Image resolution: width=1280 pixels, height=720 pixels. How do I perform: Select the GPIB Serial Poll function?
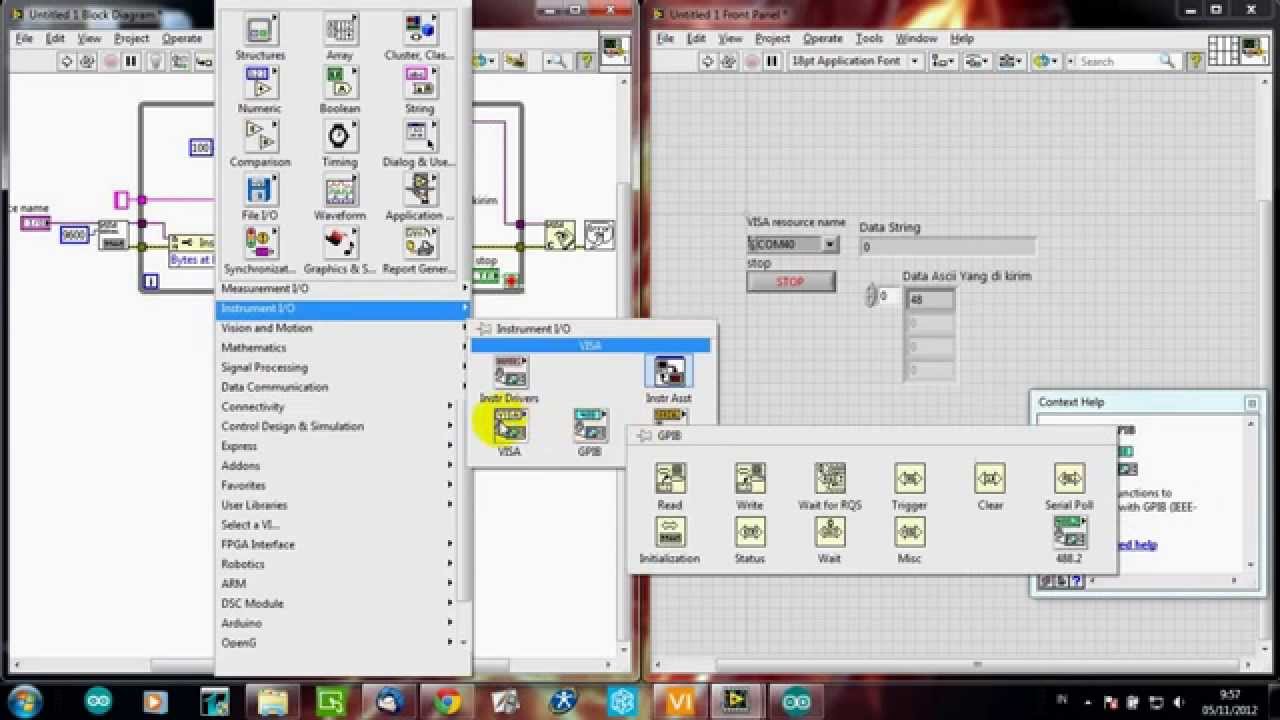(x=1070, y=478)
